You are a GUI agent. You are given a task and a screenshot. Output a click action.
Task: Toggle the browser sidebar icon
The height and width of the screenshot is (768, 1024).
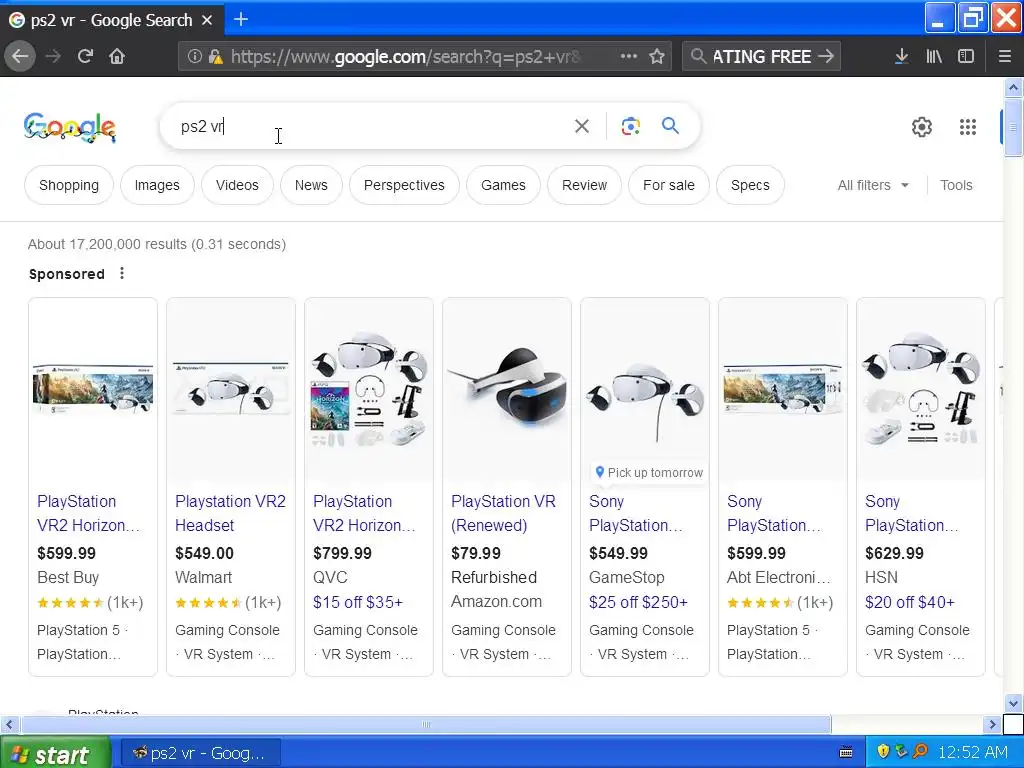tap(966, 57)
